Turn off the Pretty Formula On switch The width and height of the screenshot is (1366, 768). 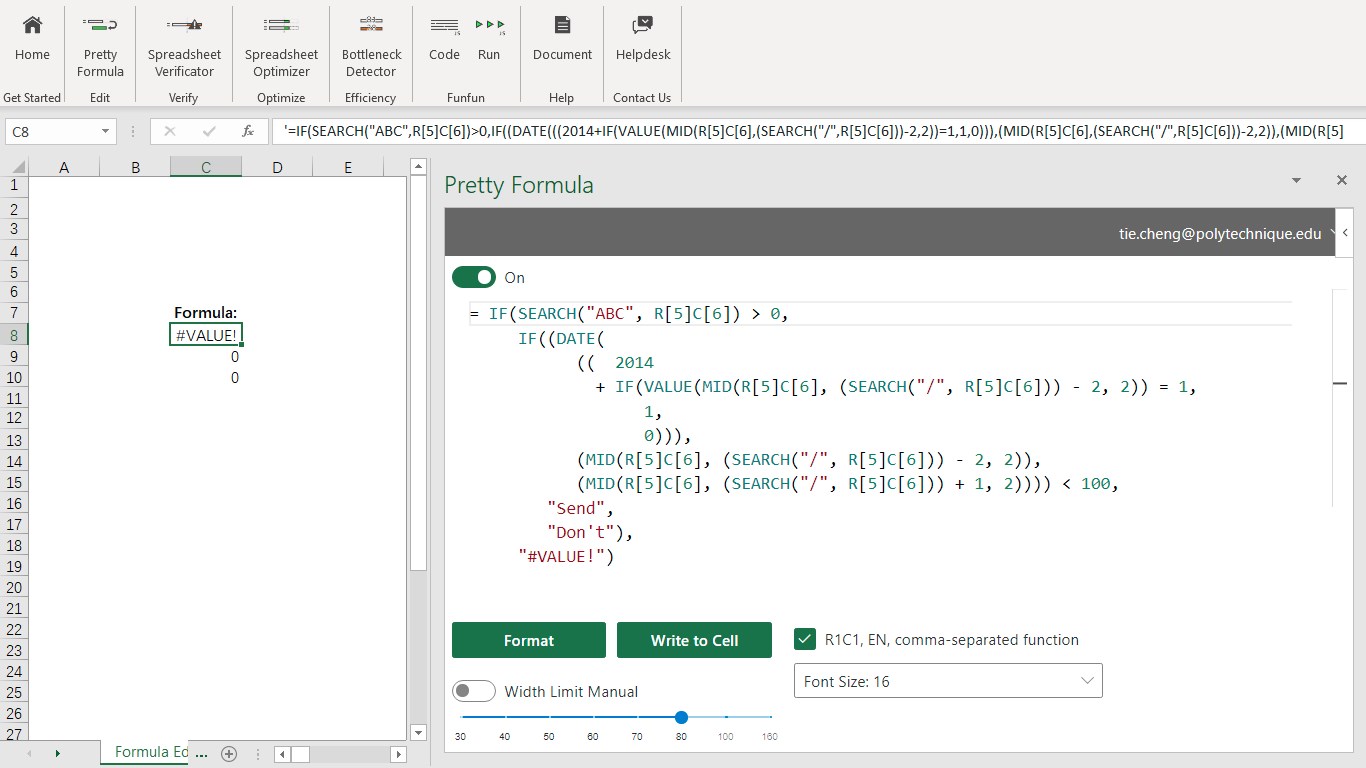click(x=474, y=277)
